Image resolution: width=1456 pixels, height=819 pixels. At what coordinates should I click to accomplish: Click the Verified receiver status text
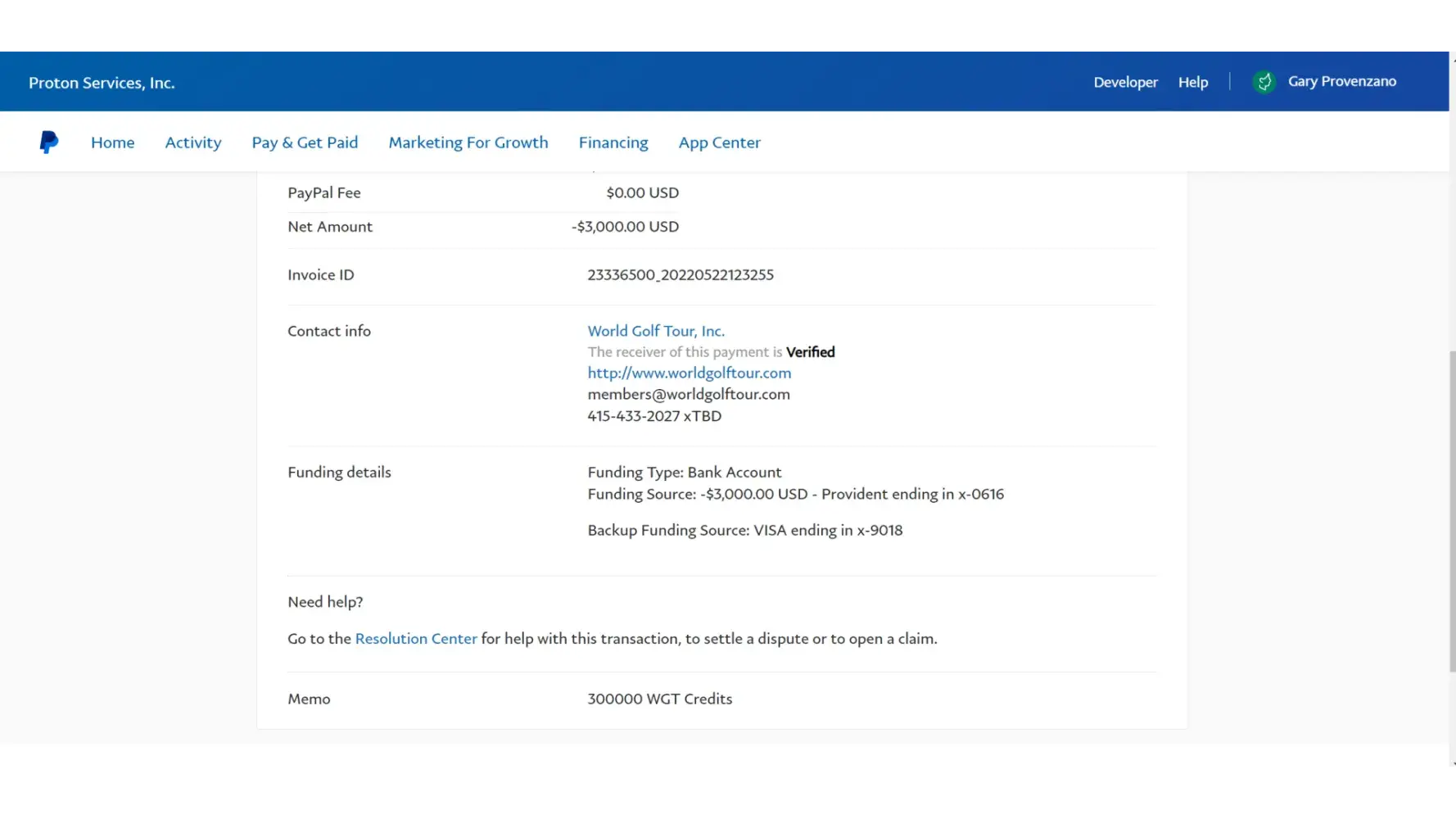point(811,352)
